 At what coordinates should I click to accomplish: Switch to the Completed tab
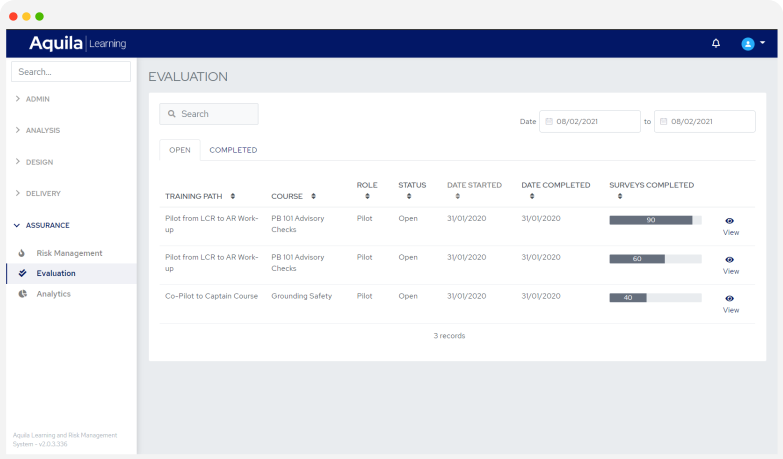pyautogui.click(x=233, y=150)
